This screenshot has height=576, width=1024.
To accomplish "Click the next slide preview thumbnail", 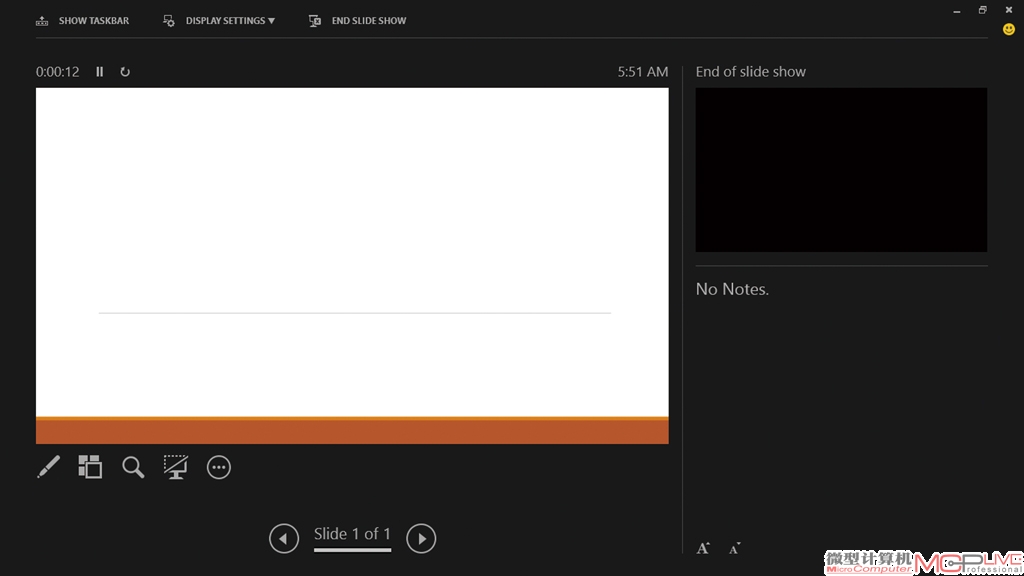I will click(841, 170).
